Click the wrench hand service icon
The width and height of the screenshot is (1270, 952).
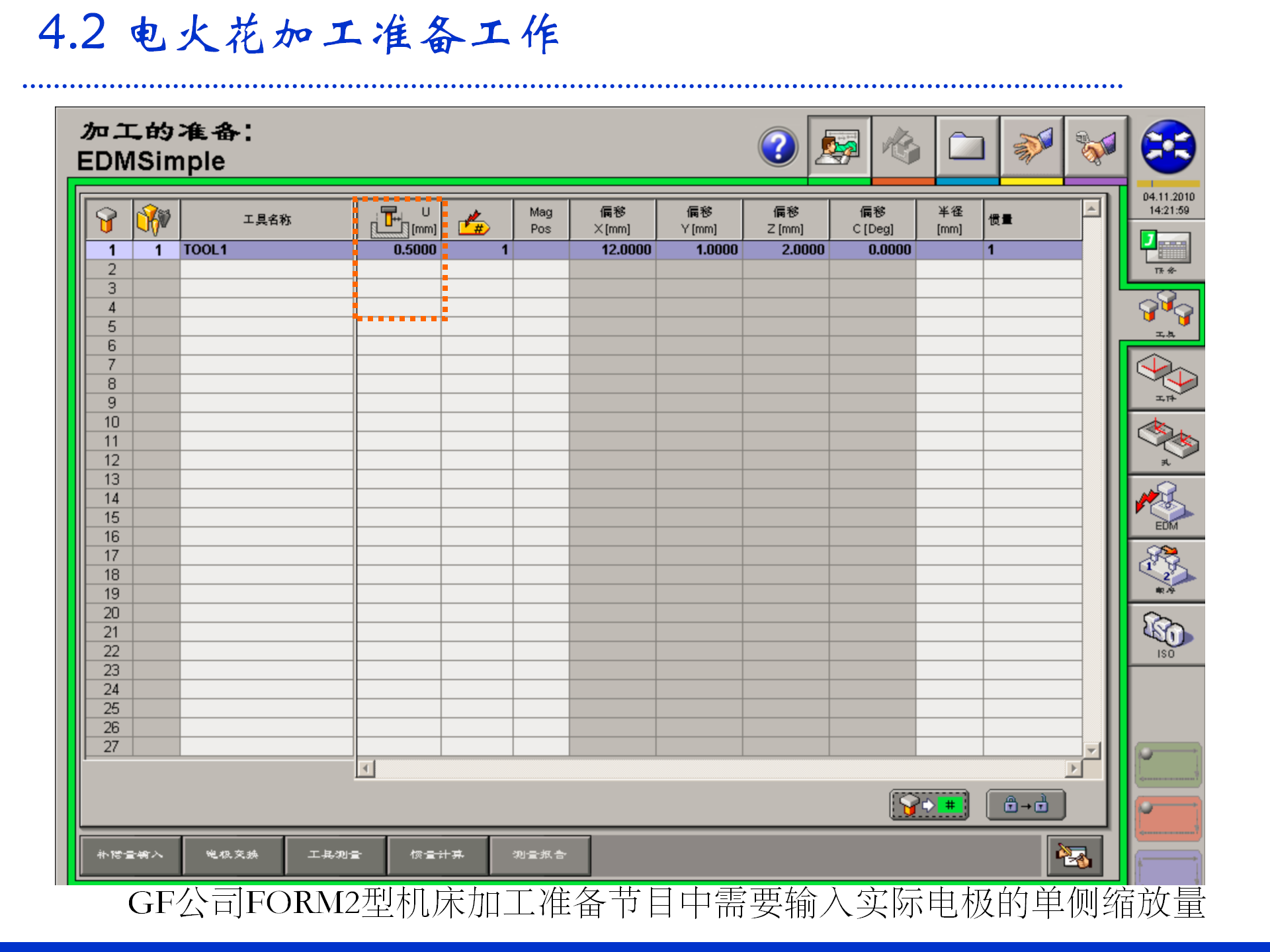click(1095, 147)
